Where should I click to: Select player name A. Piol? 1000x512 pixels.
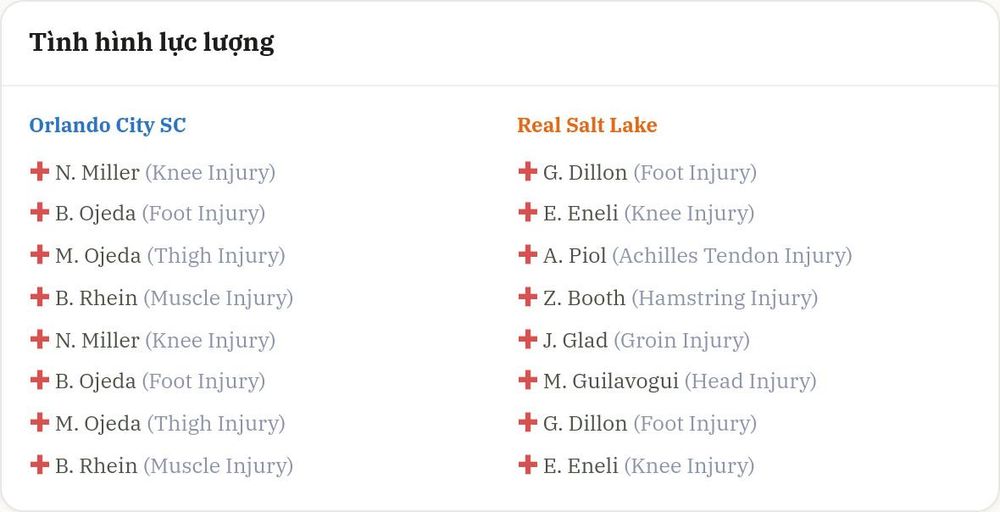click(x=575, y=256)
